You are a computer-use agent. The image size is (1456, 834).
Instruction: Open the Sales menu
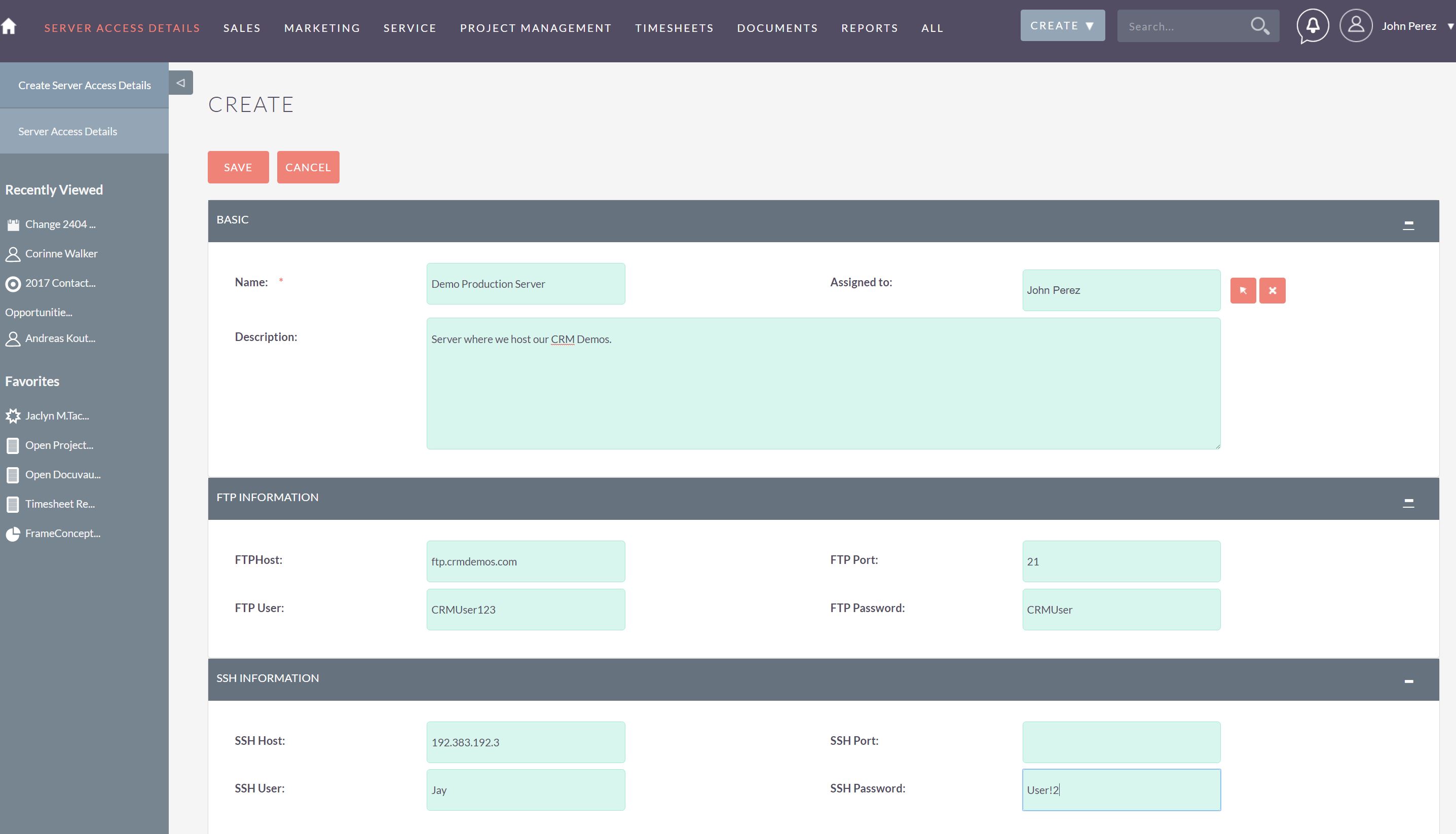click(x=242, y=28)
